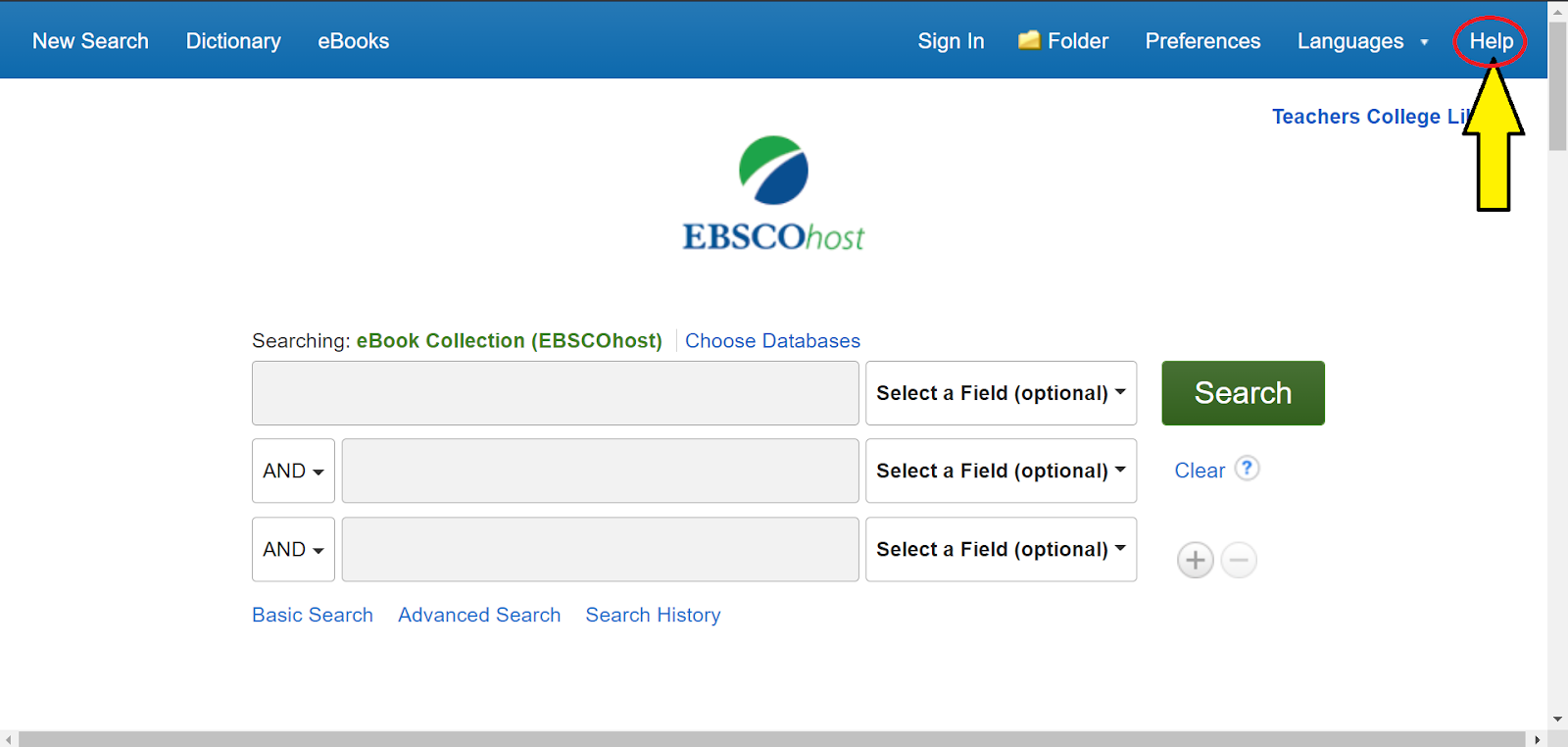Click the EBSCOhost logo
This screenshot has width=1568, height=747.
(x=774, y=193)
